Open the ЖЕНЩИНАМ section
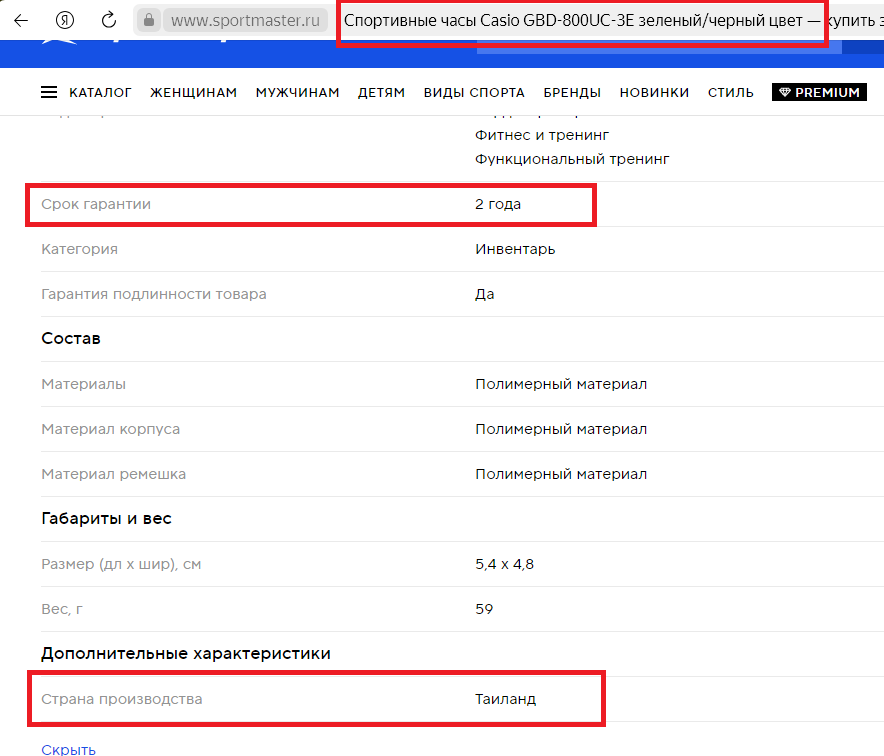Image resolution: width=884 pixels, height=756 pixels. [193, 92]
